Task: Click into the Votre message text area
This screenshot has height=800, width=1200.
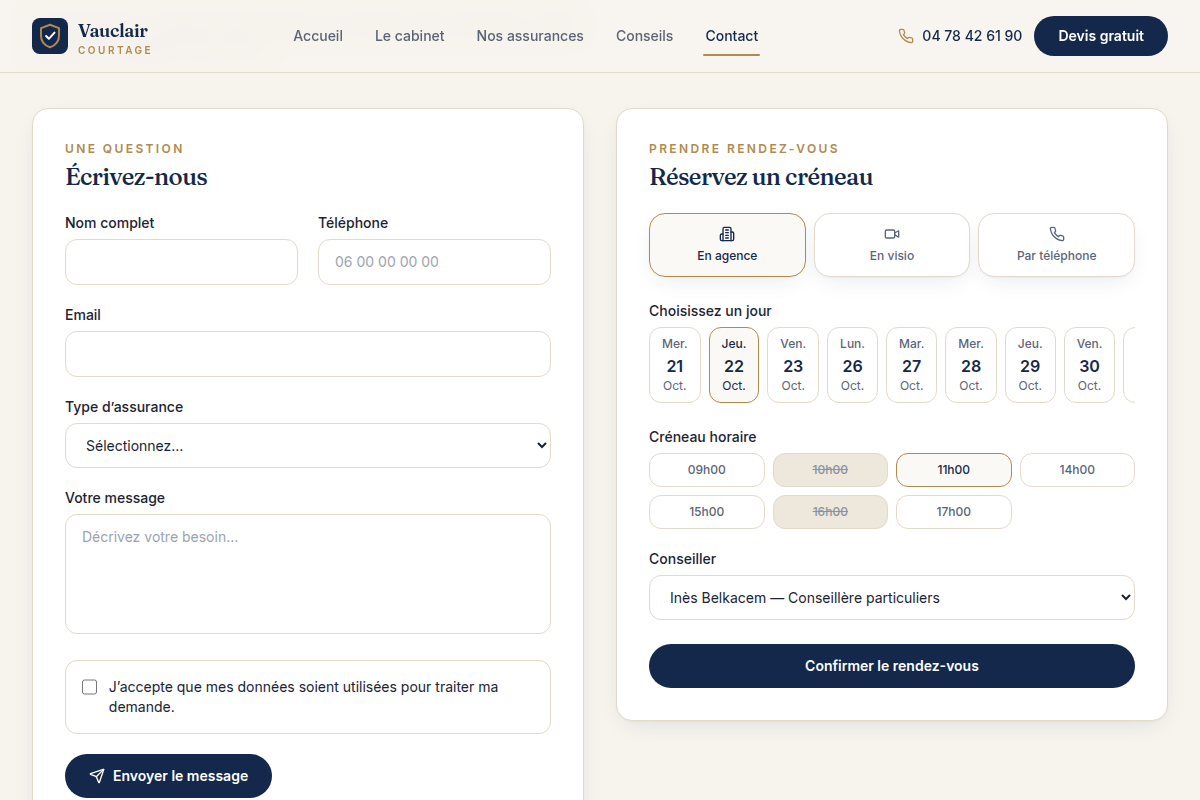Action: tap(308, 574)
